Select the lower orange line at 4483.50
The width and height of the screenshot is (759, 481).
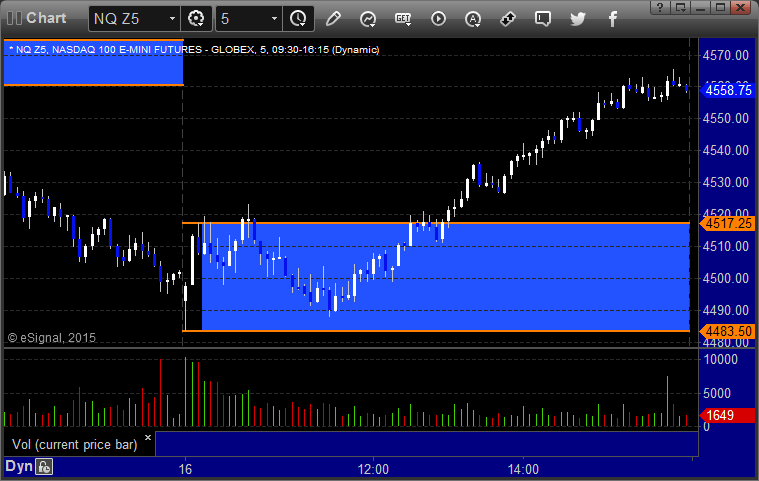(436, 331)
